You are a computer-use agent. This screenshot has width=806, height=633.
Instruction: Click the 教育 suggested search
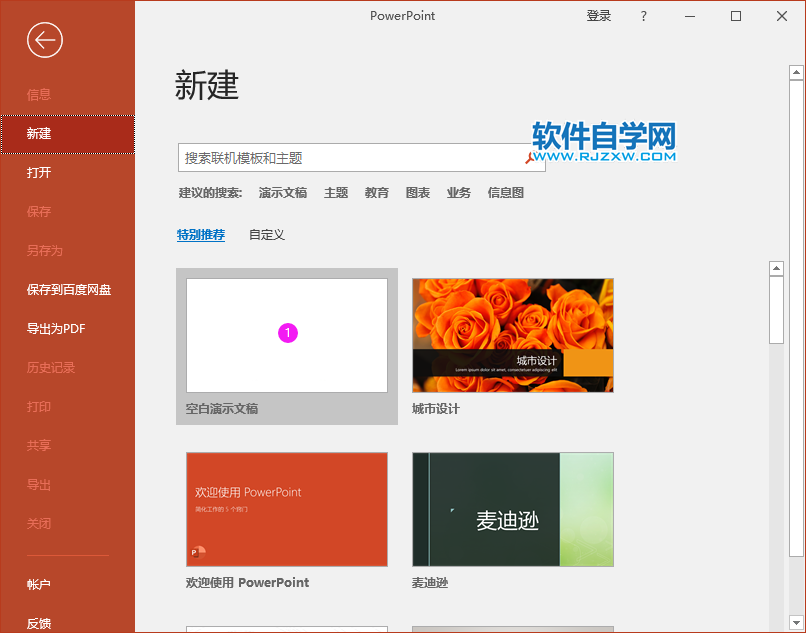pos(376,192)
